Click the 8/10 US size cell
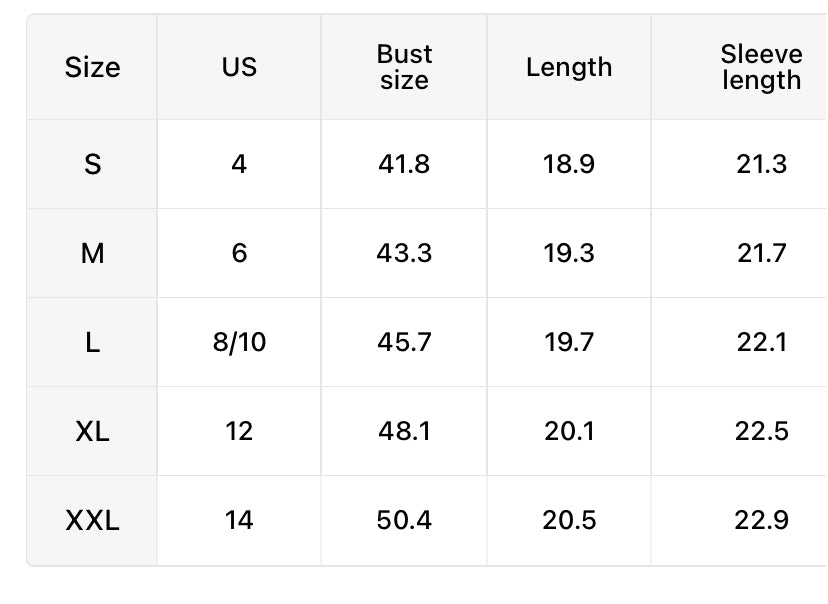 pyautogui.click(x=239, y=342)
